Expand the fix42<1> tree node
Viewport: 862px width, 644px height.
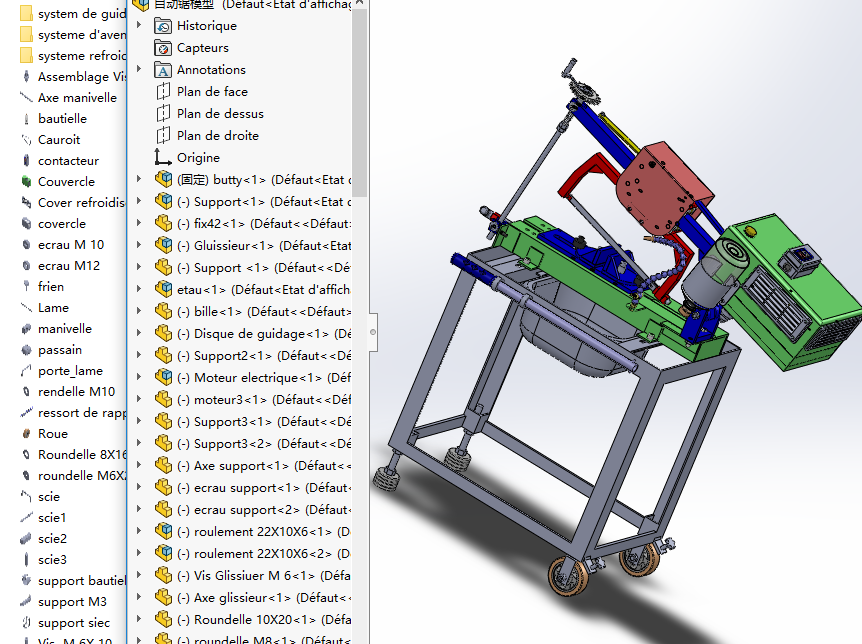tap(139, 223)
